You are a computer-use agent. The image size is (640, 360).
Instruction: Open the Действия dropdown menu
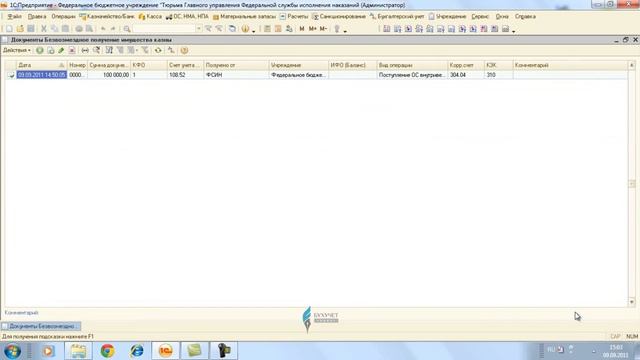coord(17,50)
